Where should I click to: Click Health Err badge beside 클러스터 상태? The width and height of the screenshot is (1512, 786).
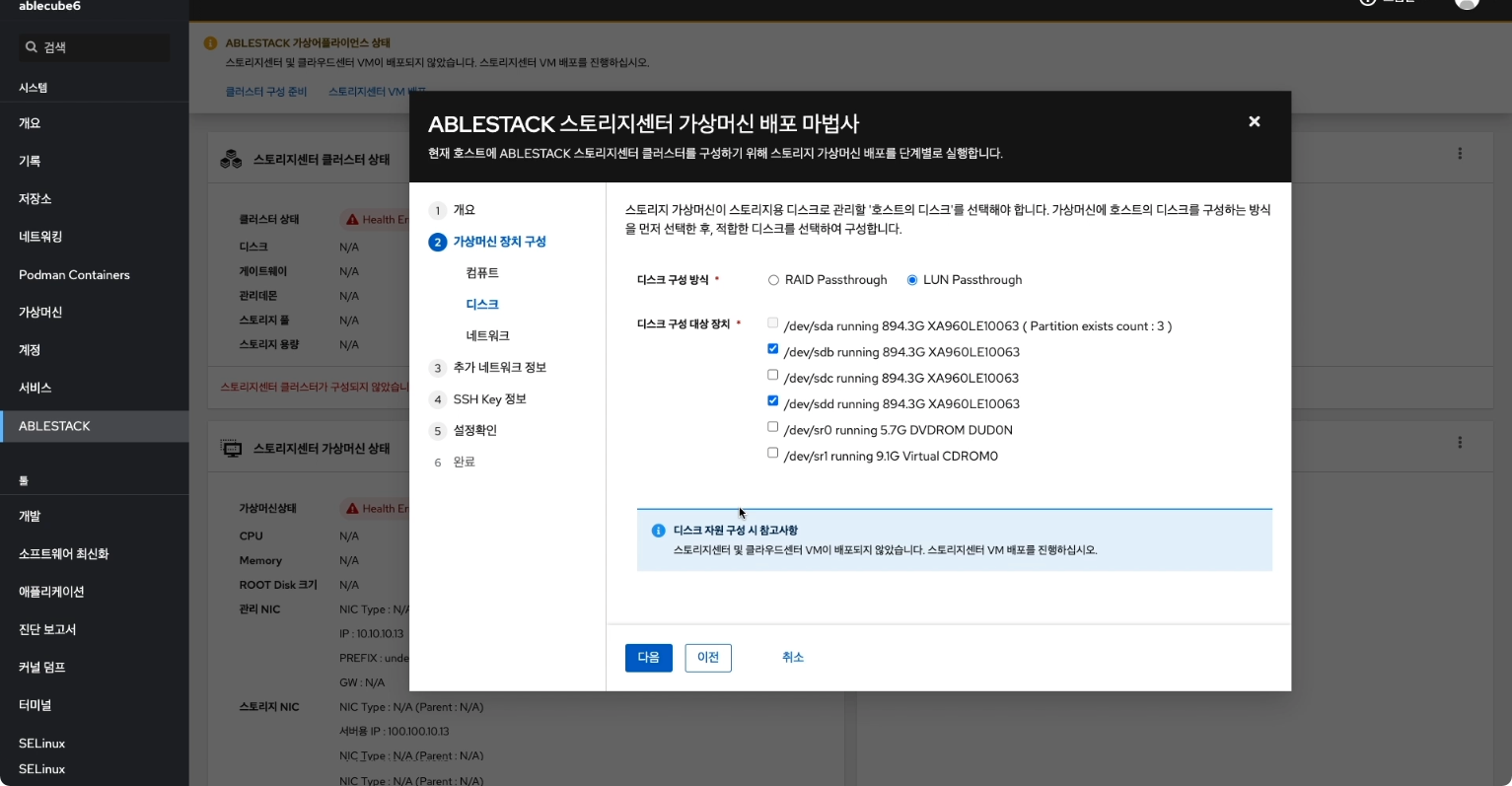(x=377, y=220)
